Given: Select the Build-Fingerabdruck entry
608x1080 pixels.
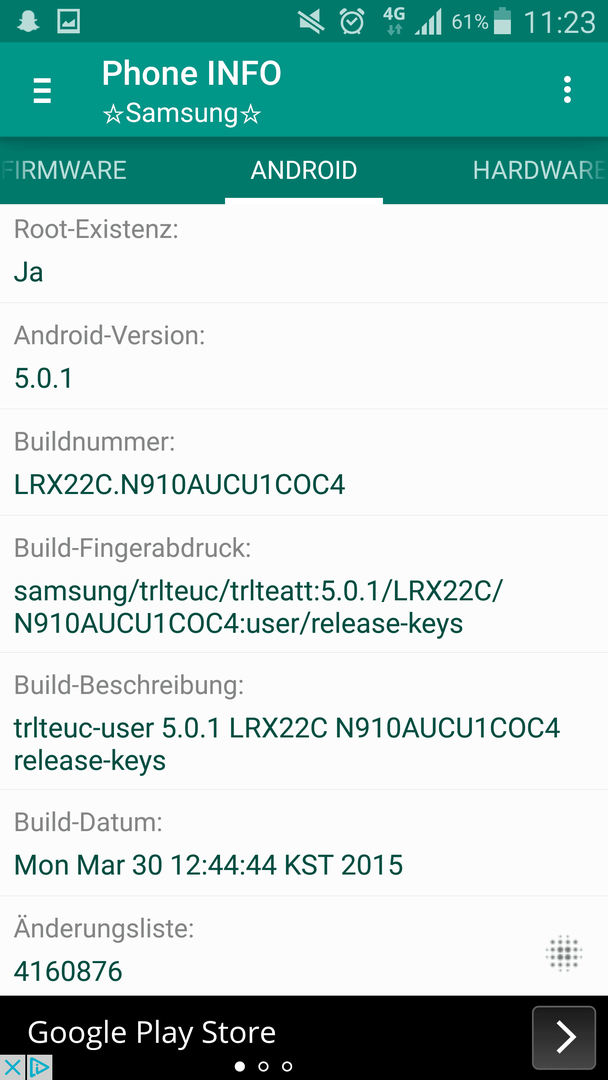Looking at the screenshot, I should [x=304, y=584].
